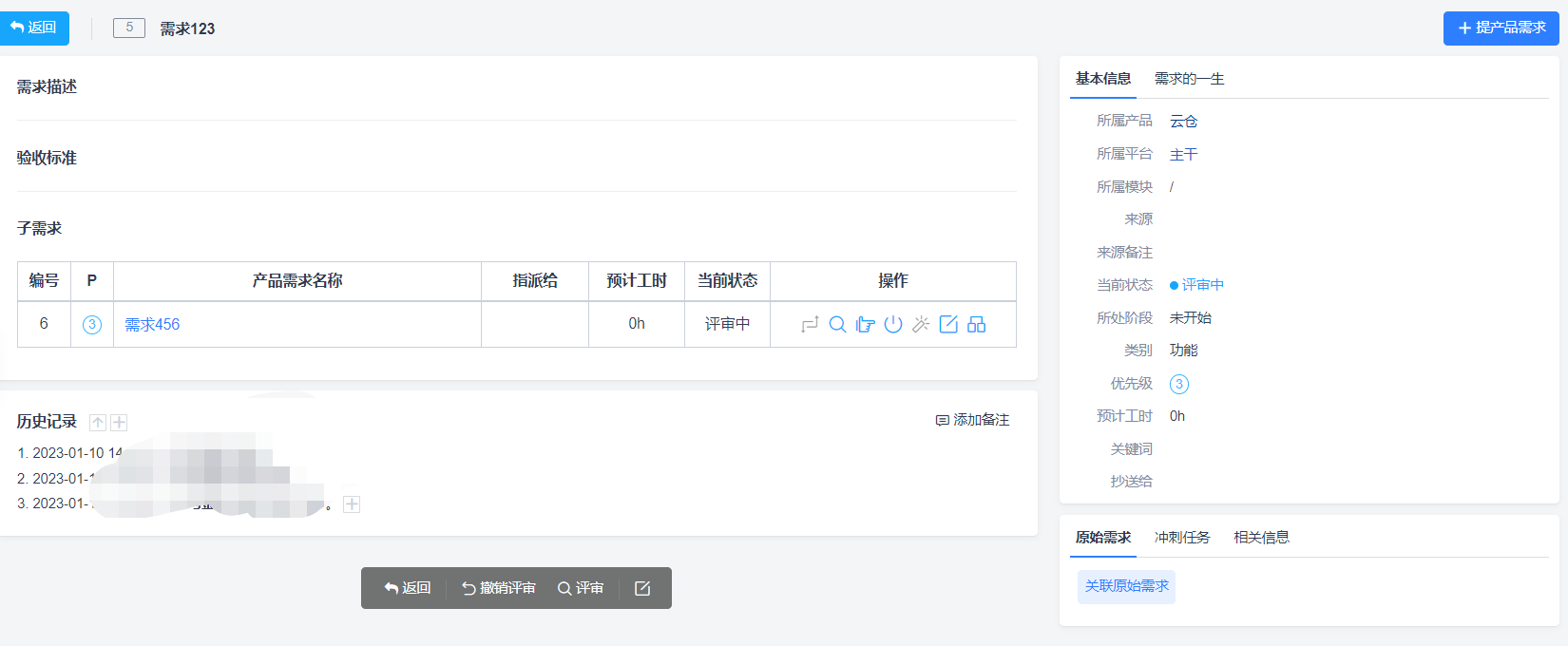Click the blue 返回 button at top left
This screenshot has width=1568, height=646.
point(34,28)
